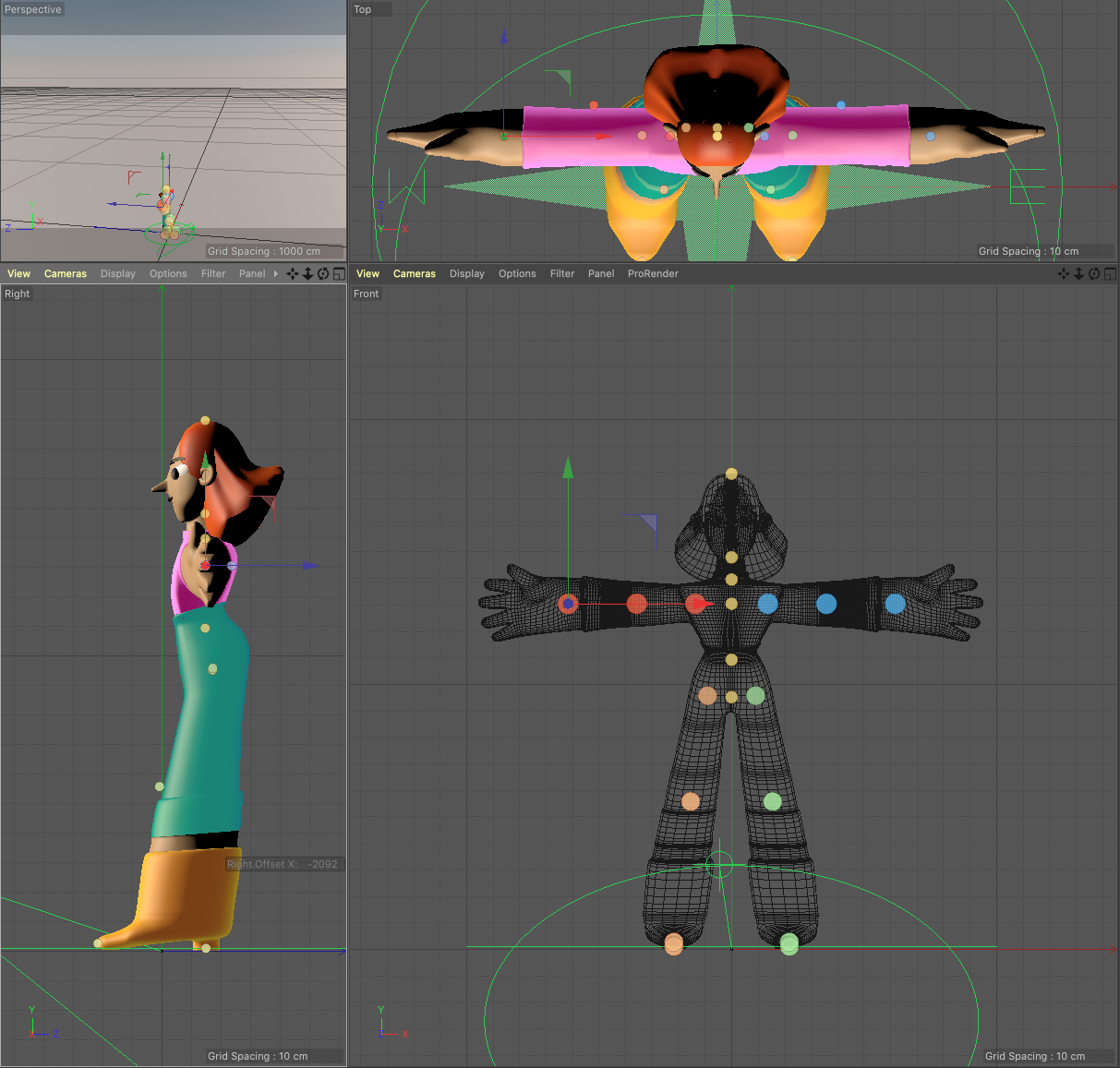Click the Grid Spacing text in the Top view
The width and height of the screenshot is (1120, 1068).
(x=1029, y=251)
